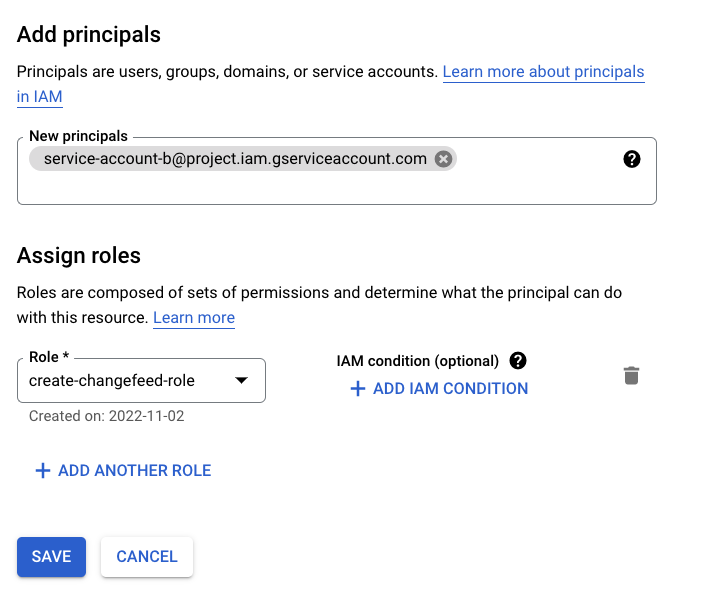Image resolution: width=711 pixels, height=590 pixels.
Task: Click the plus icon beside ADD IAM CONDITION
Action: click(x=358, y=389)
